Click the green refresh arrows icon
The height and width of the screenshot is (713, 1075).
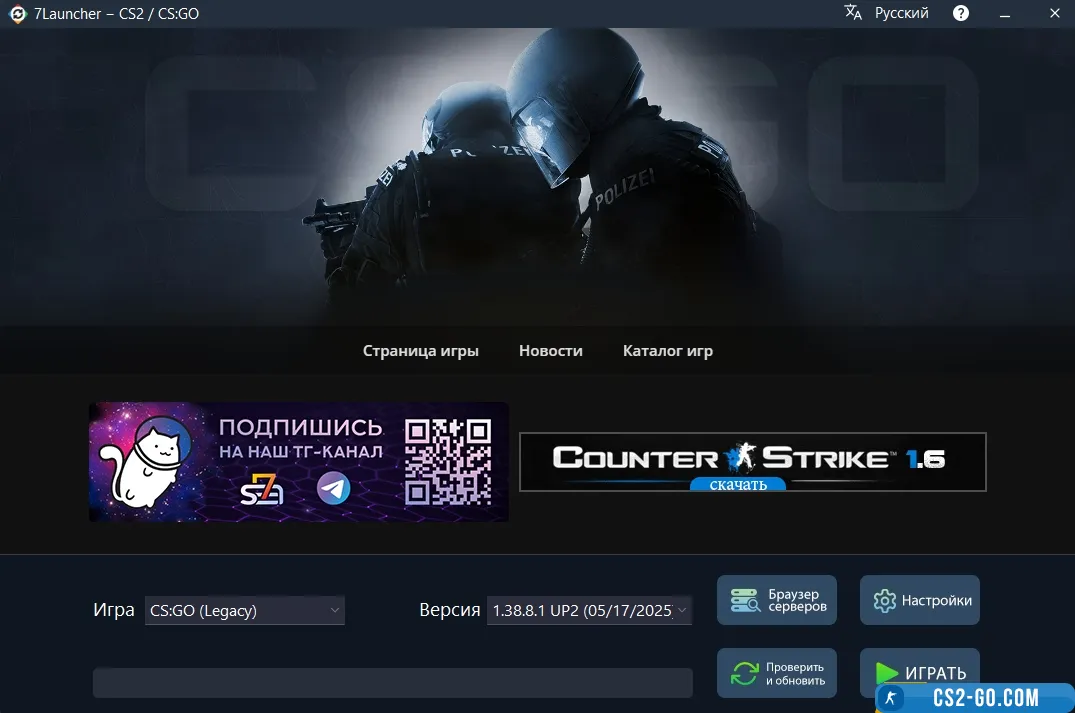tap(744, 673)
